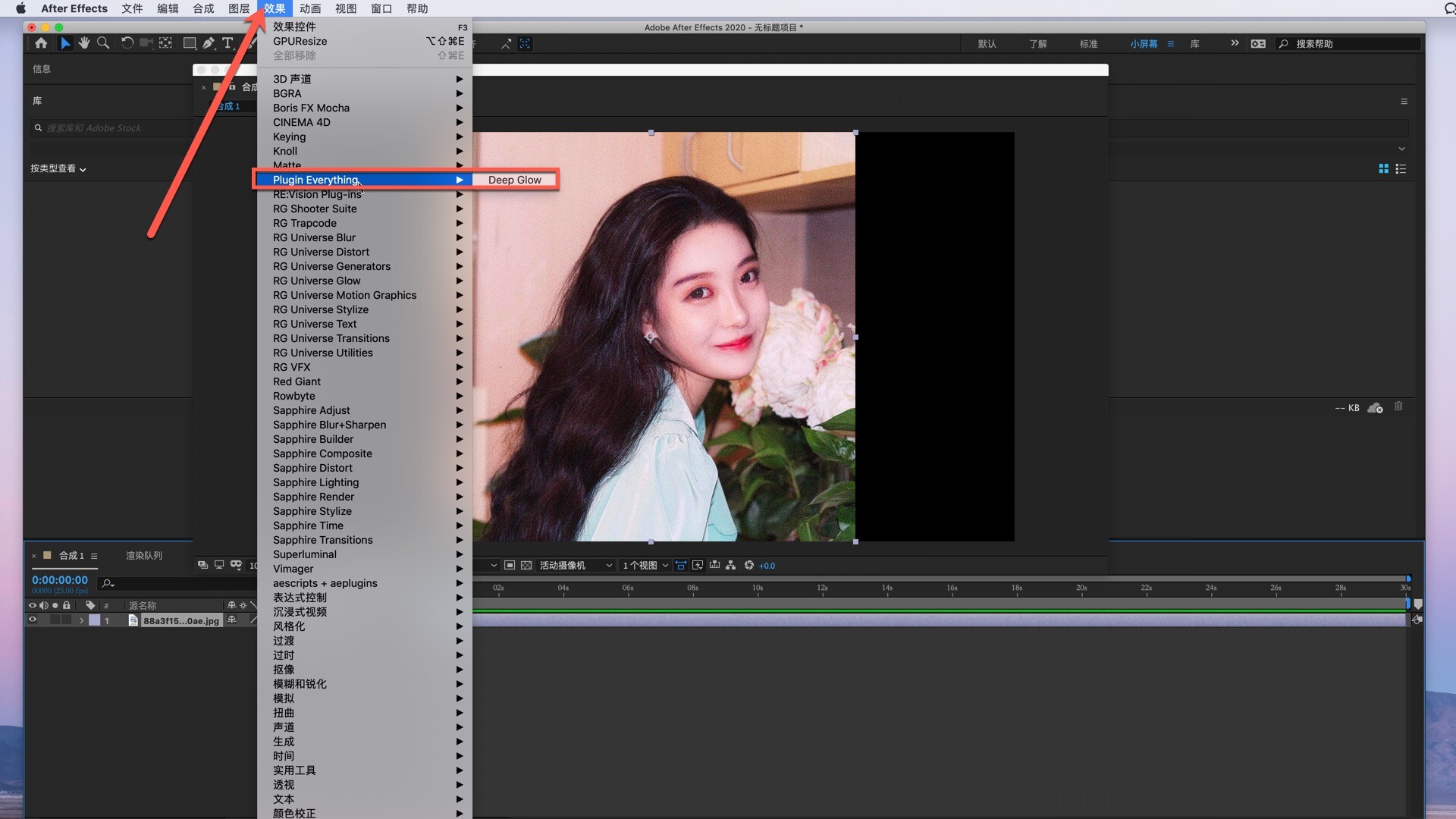Viewport: 1456px width, 819px height.
Task: Select the Pen tool
Action: 209,43
